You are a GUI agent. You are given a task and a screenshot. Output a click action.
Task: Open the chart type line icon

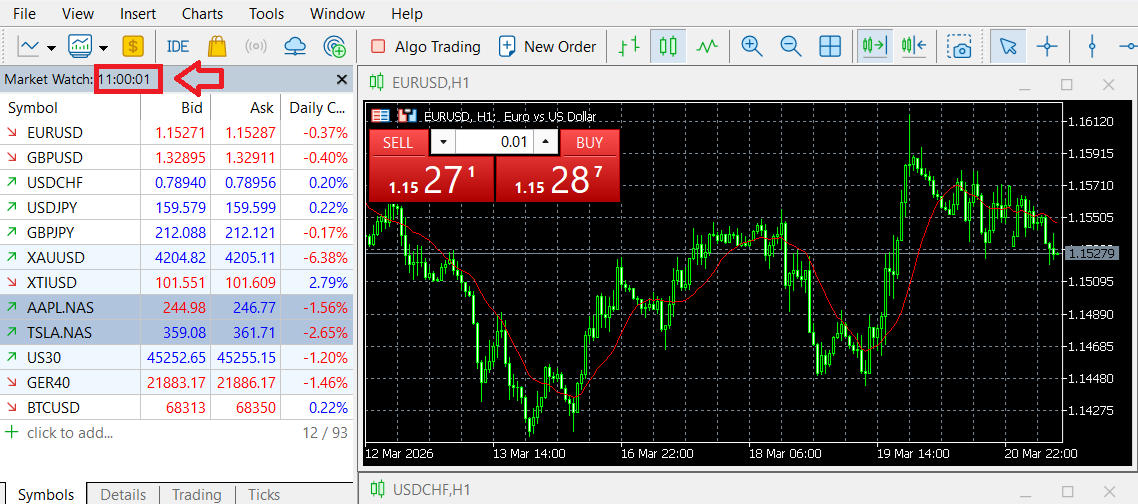(x=29, y=46)
